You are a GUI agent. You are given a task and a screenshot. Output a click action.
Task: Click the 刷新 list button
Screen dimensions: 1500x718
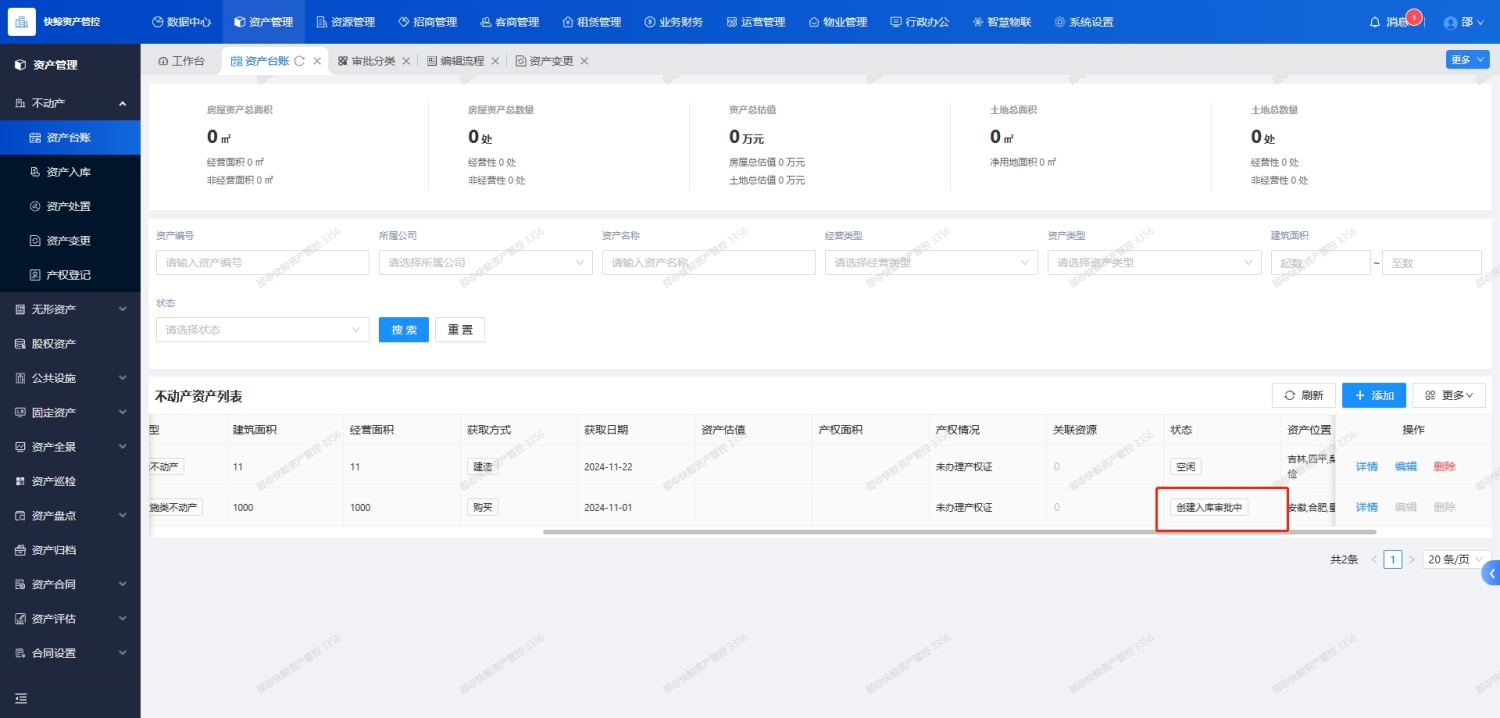(x=1303, y=395)
